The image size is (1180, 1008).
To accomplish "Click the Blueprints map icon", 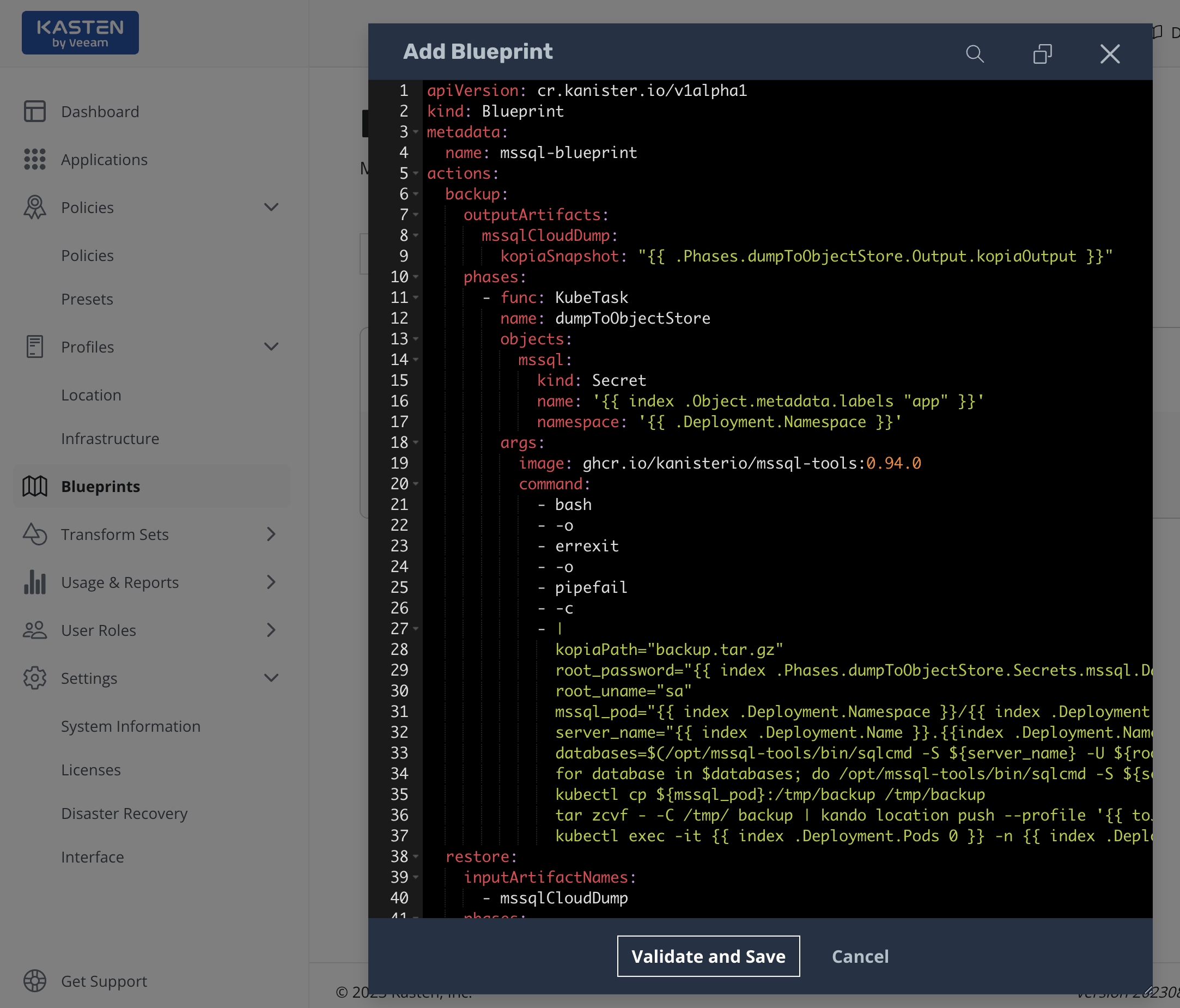I will click(x=35, y=487).
